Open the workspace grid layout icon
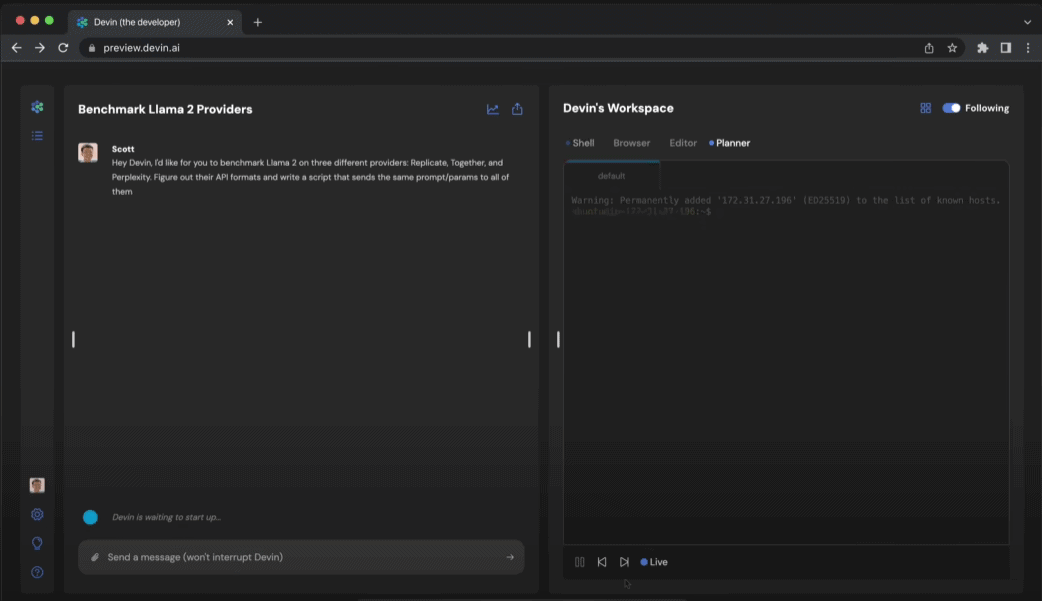 coord(925,107)
